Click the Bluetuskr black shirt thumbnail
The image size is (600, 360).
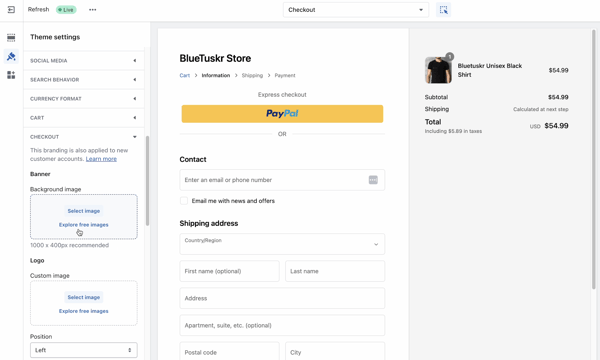[x=439, y=70]
